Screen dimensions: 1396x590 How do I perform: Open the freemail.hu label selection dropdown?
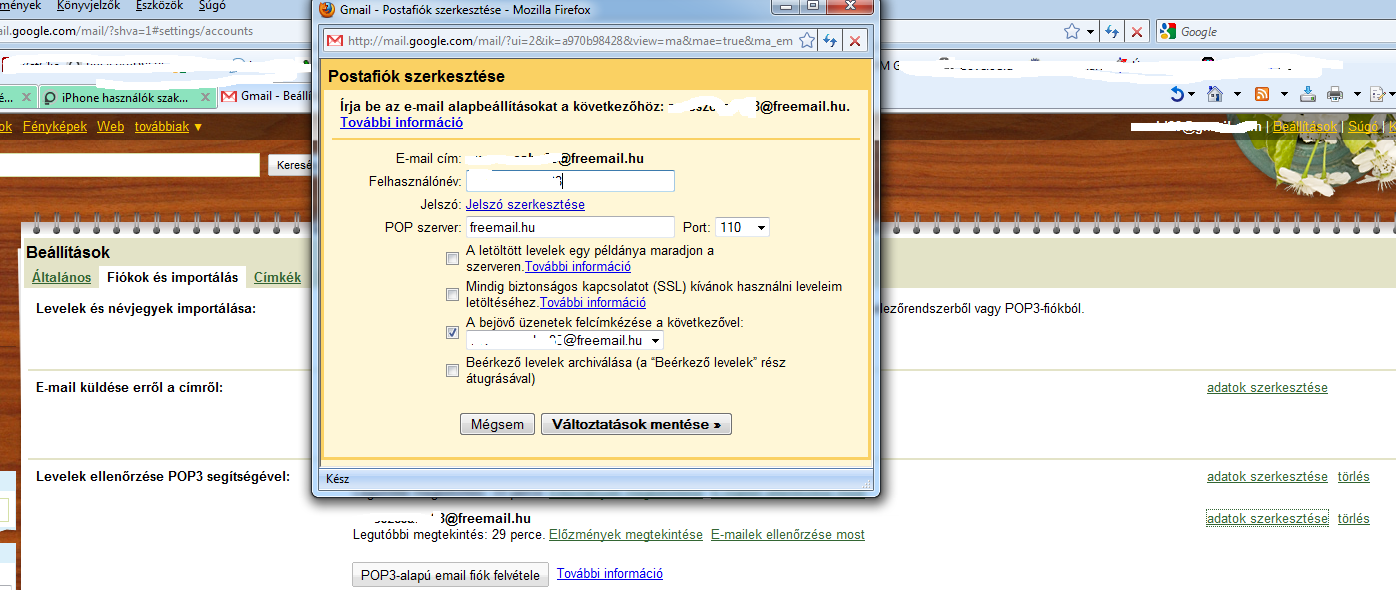tap(565, 340)
